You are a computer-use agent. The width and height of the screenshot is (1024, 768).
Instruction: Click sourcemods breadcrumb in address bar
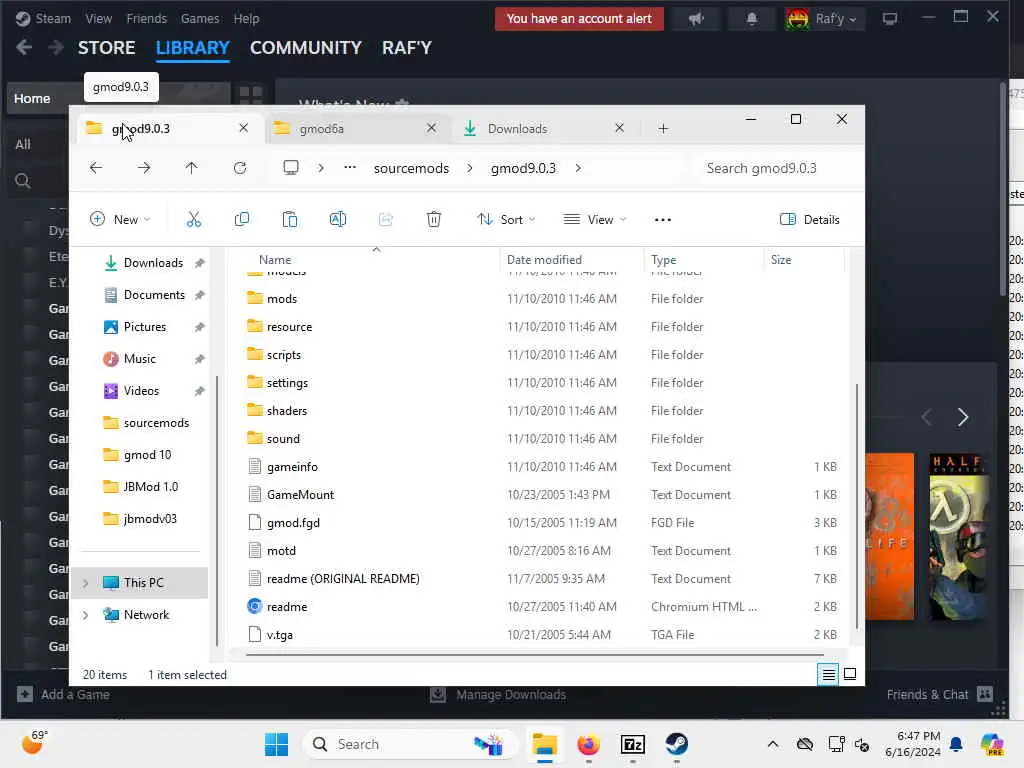[x=411, y=168]
